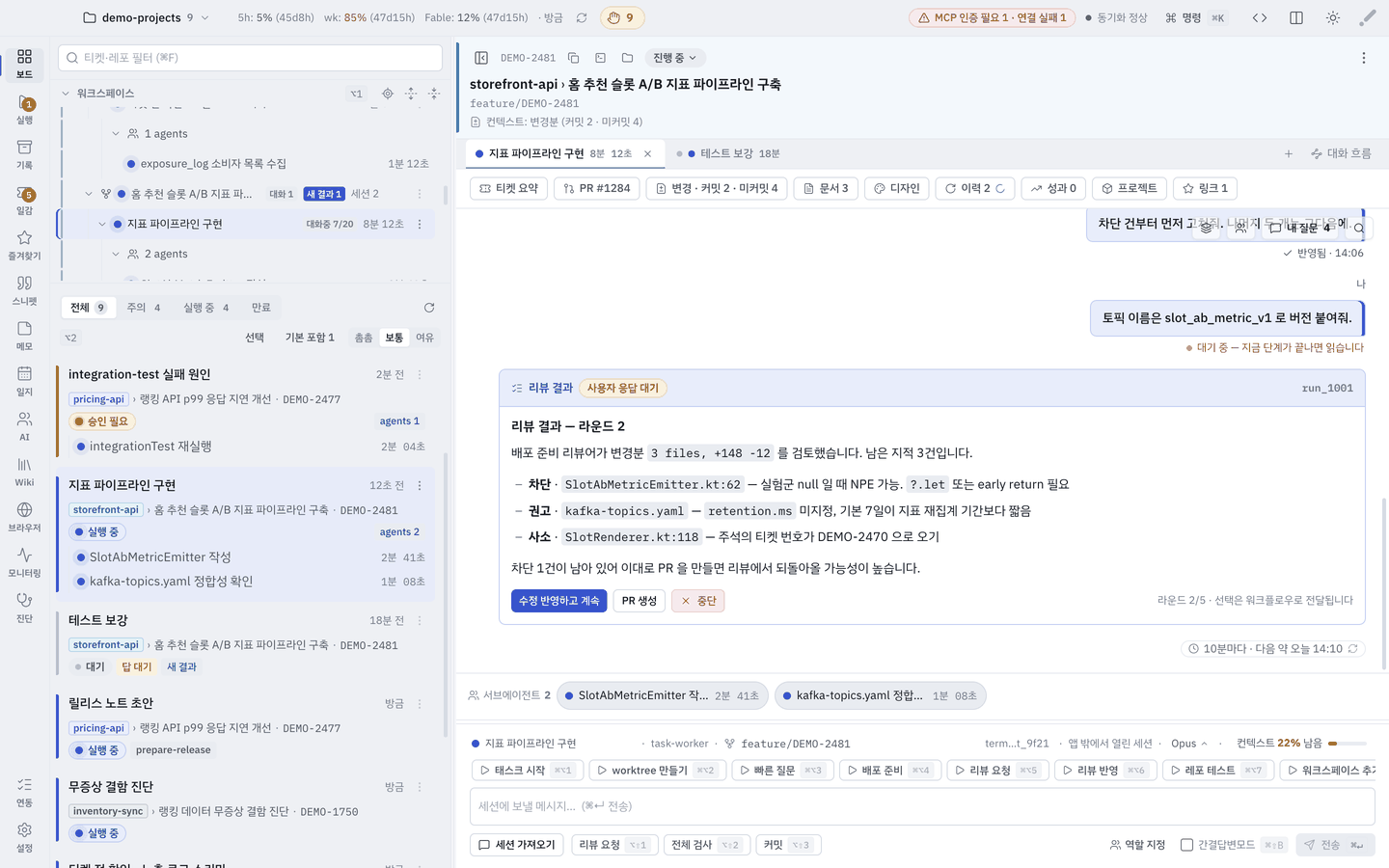Click the MCP 인증 필요 warning badge
This screenshot has height=868, width=1389.
click(x=993, y=17)
